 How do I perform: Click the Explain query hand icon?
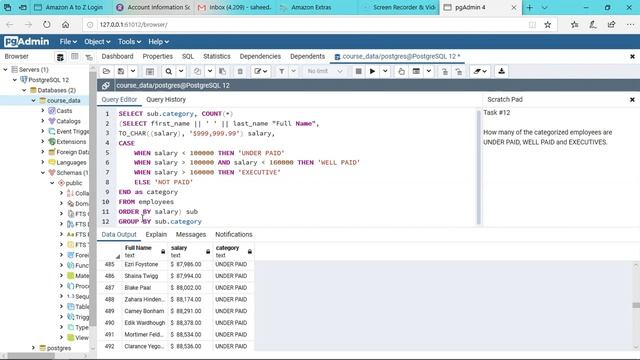pos(402,71)
